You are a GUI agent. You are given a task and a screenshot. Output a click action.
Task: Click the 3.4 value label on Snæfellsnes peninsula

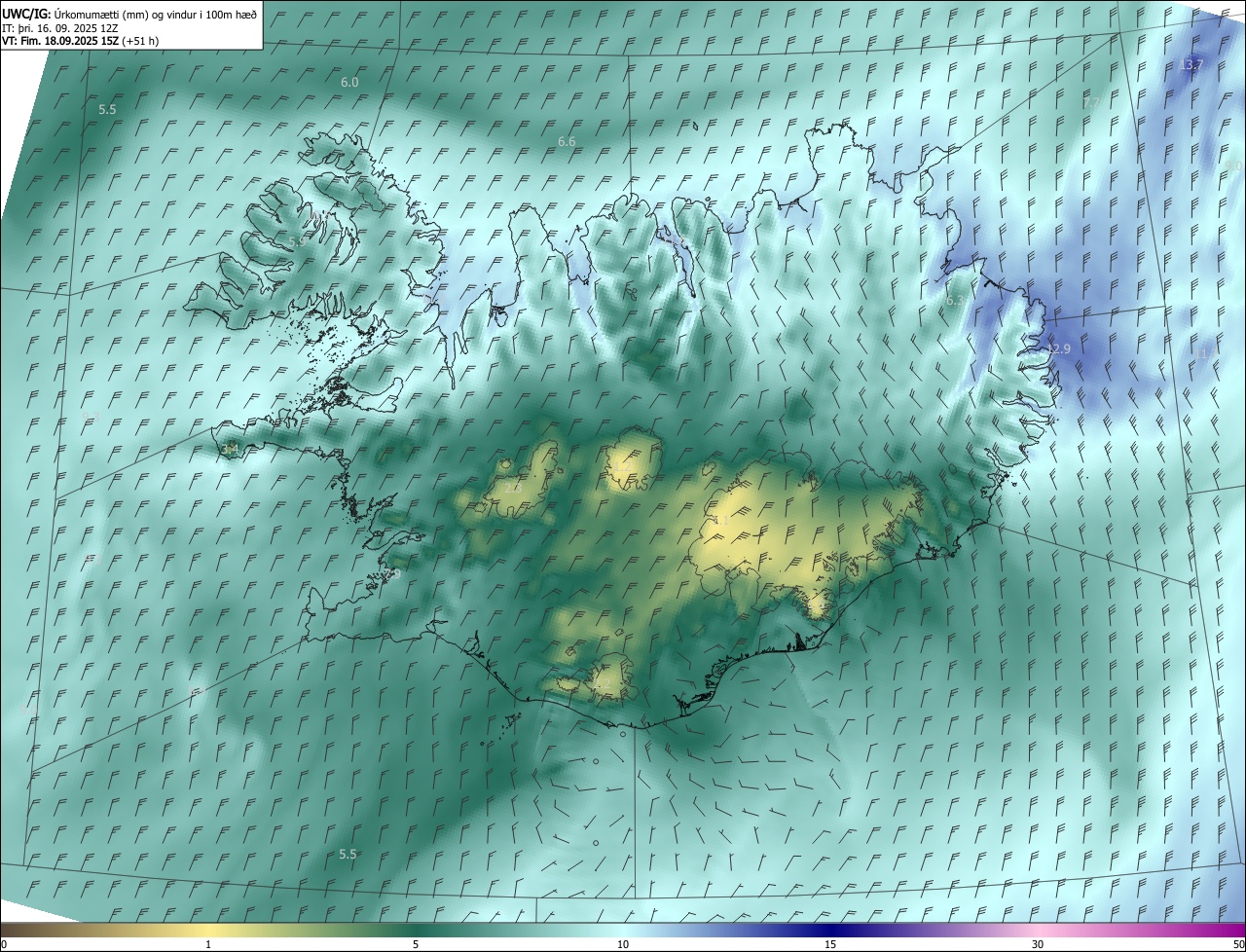(x=230, y=449)
